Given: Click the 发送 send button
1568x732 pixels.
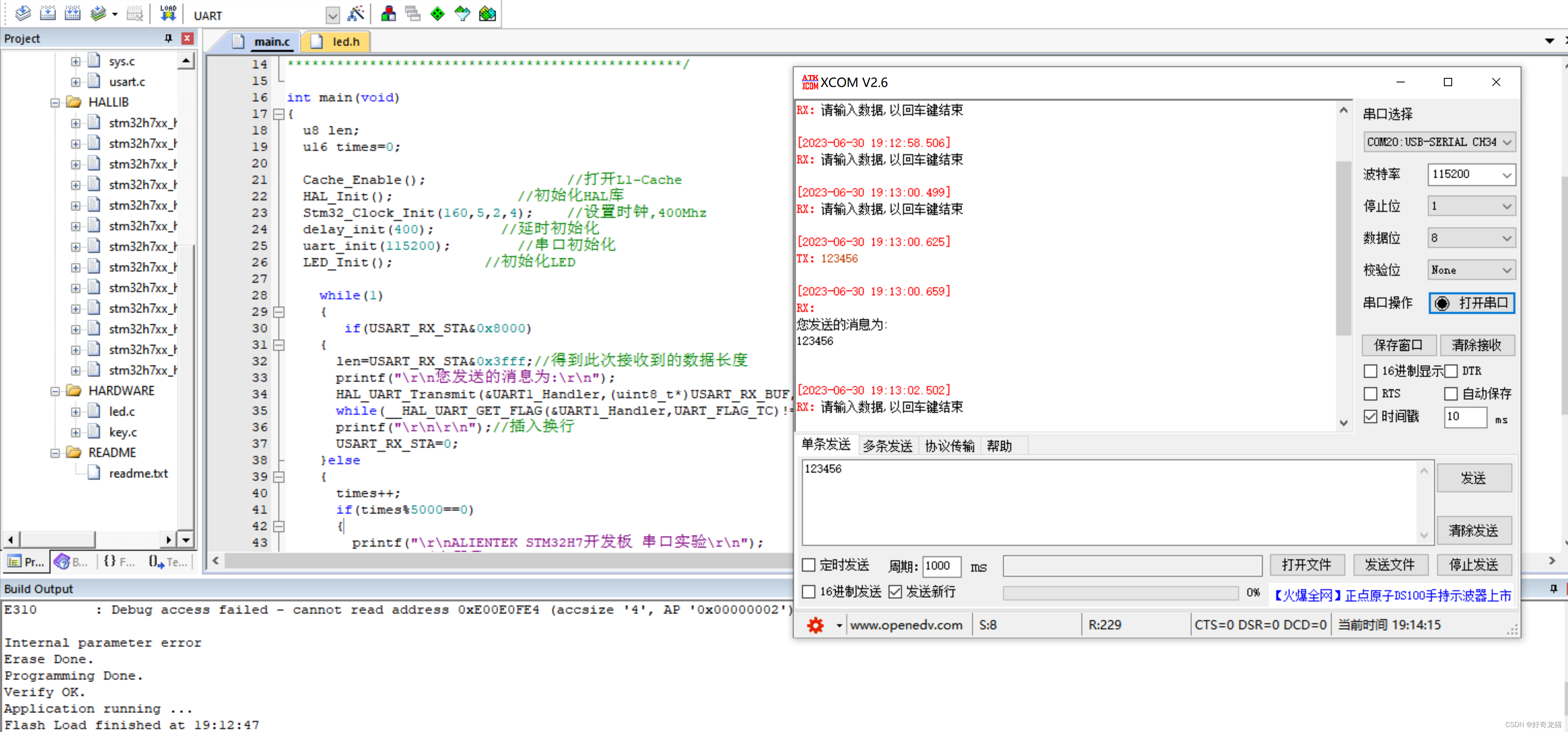Looking at the screenshot, I should click(x=1474, y=478).
